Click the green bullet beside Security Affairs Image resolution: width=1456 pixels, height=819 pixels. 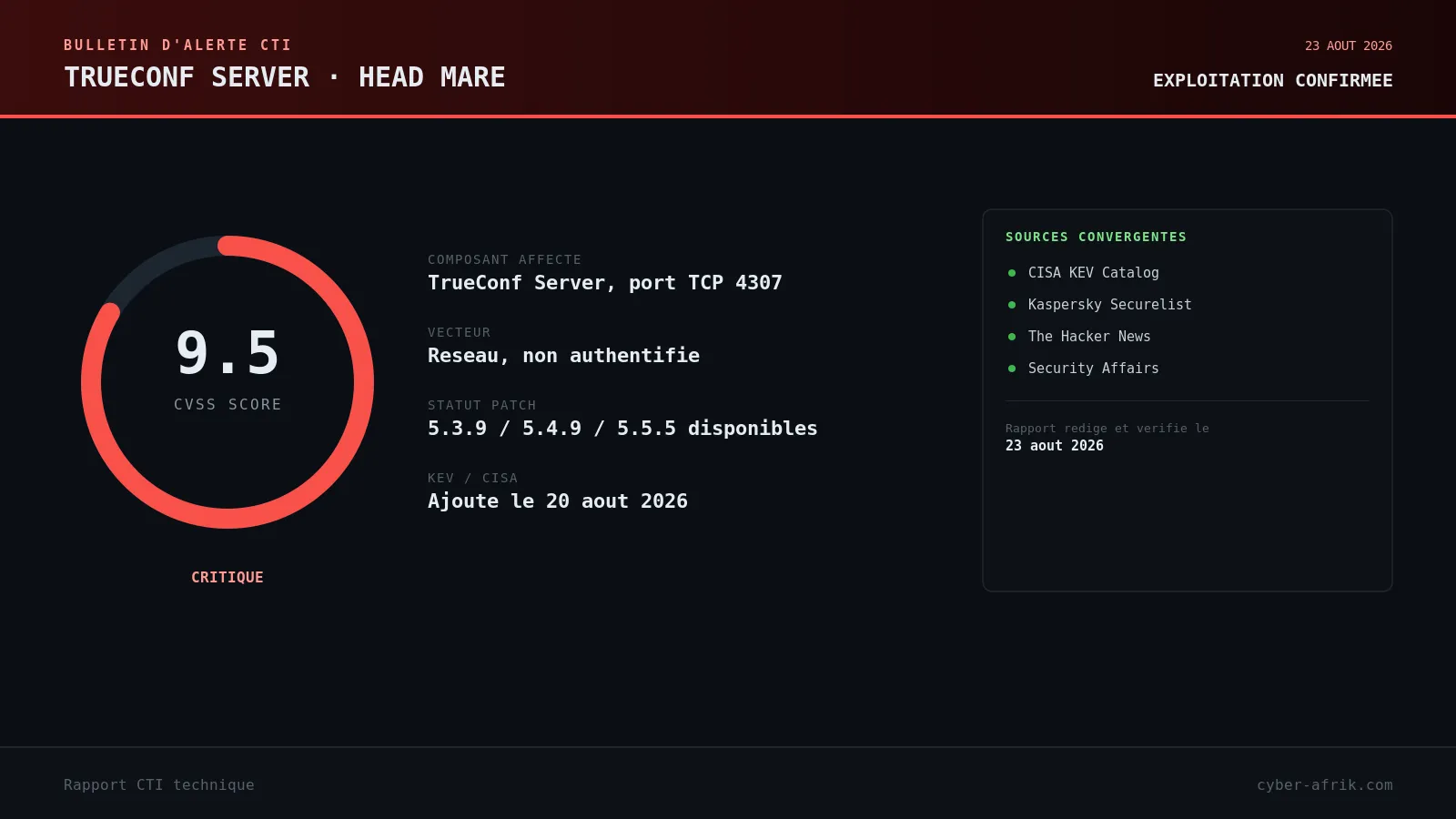1012,369
